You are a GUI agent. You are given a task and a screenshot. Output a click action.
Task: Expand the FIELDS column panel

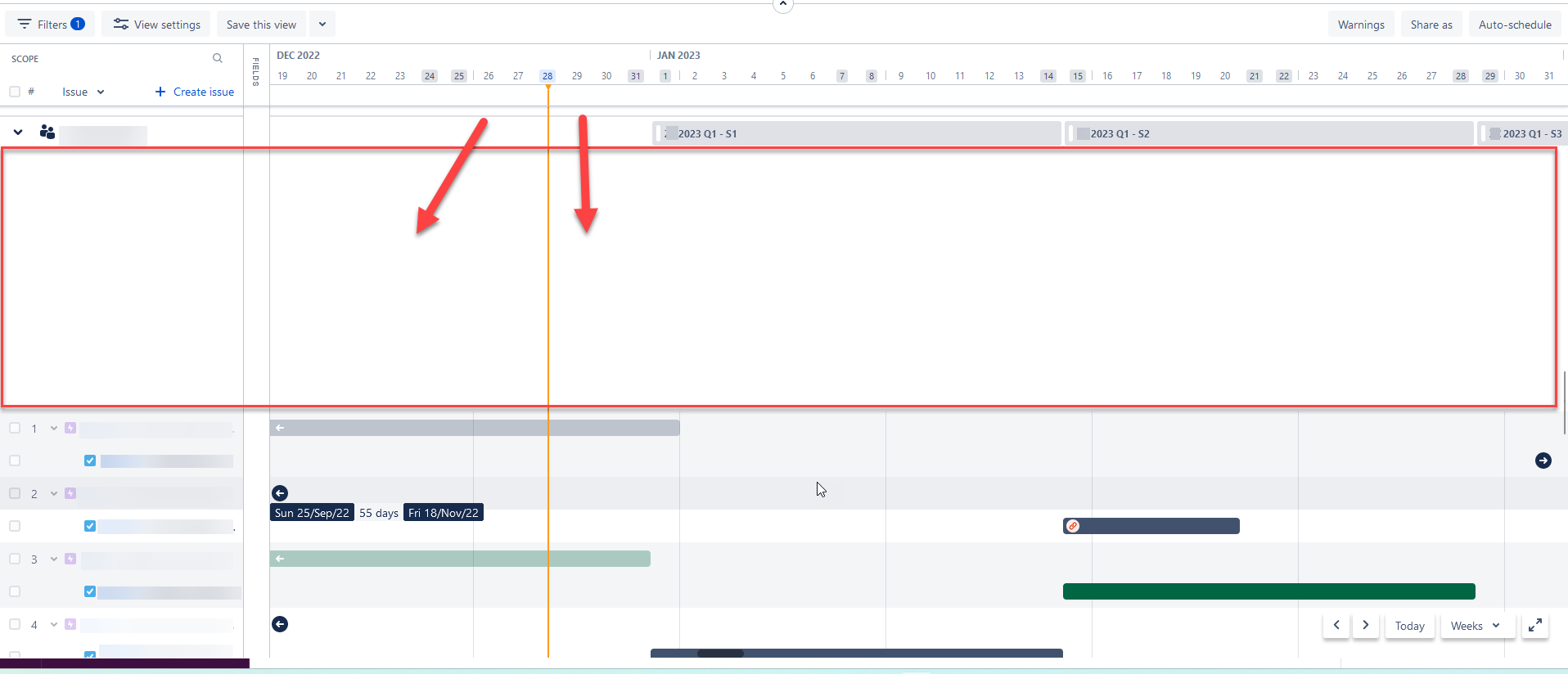coord(256,72)
